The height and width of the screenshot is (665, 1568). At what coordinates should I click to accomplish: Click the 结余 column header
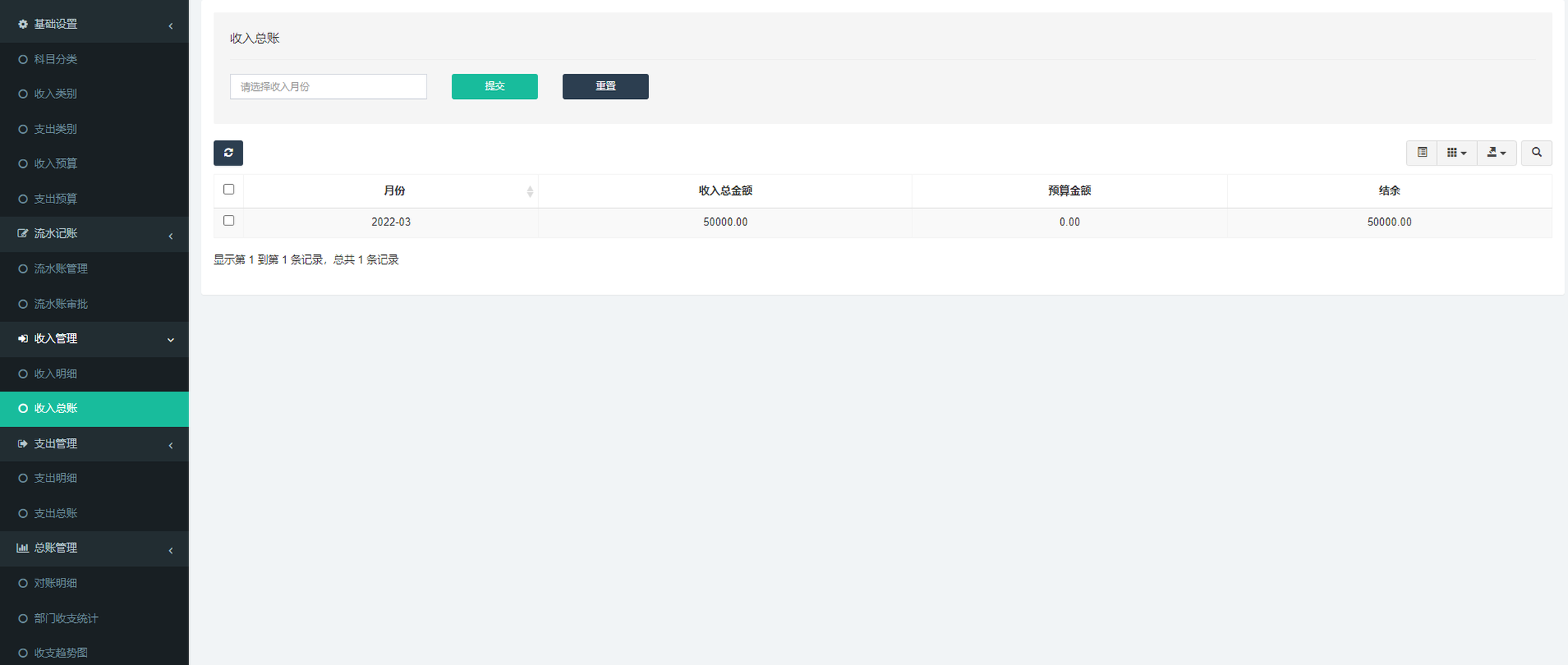(1389, 191)
